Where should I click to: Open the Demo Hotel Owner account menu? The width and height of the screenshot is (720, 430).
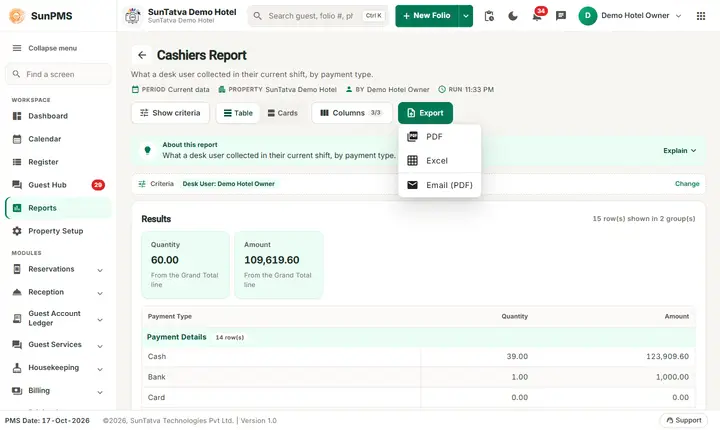pos(630,16)
